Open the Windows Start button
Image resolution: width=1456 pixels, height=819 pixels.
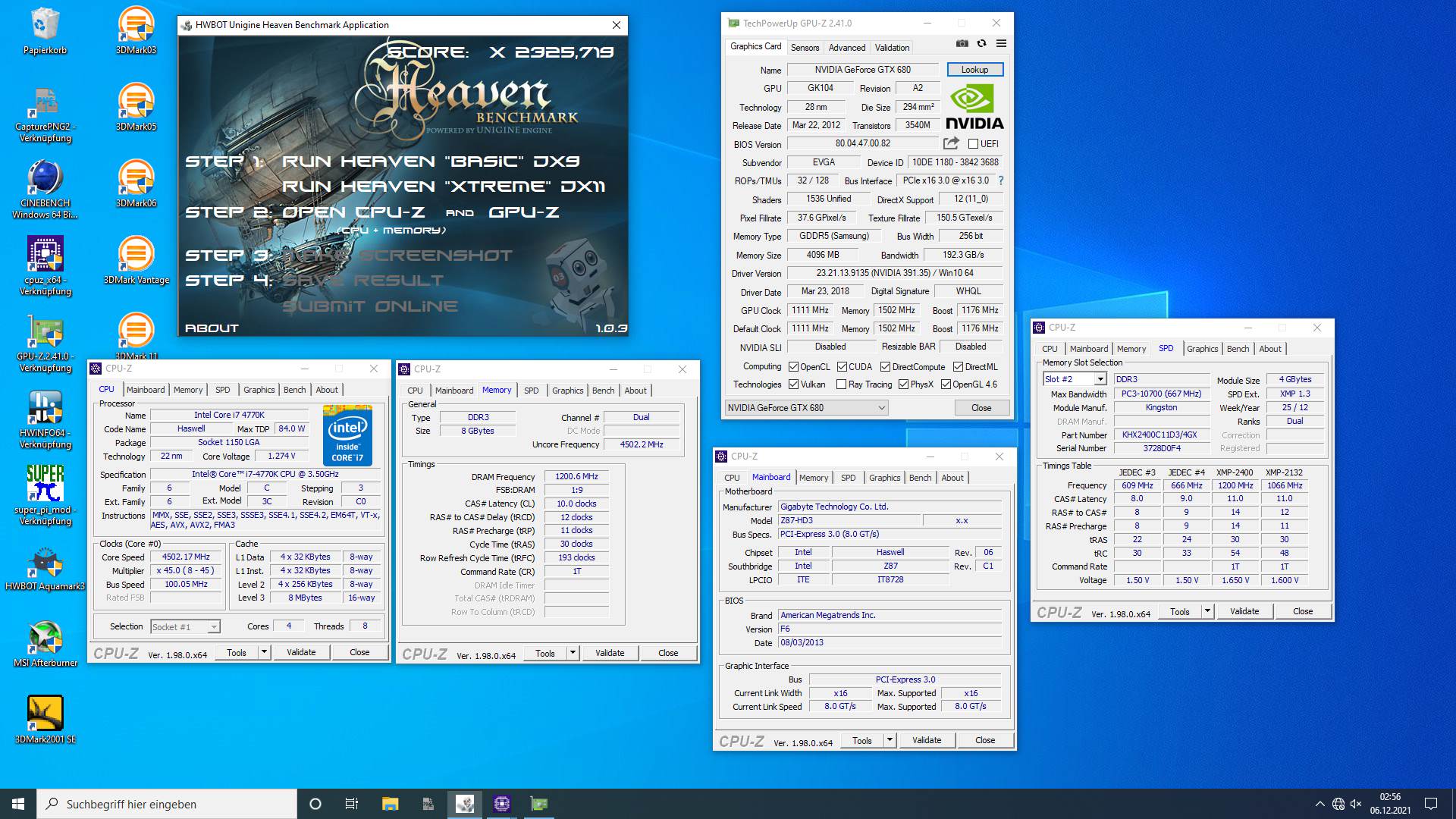tap(18, 804)
